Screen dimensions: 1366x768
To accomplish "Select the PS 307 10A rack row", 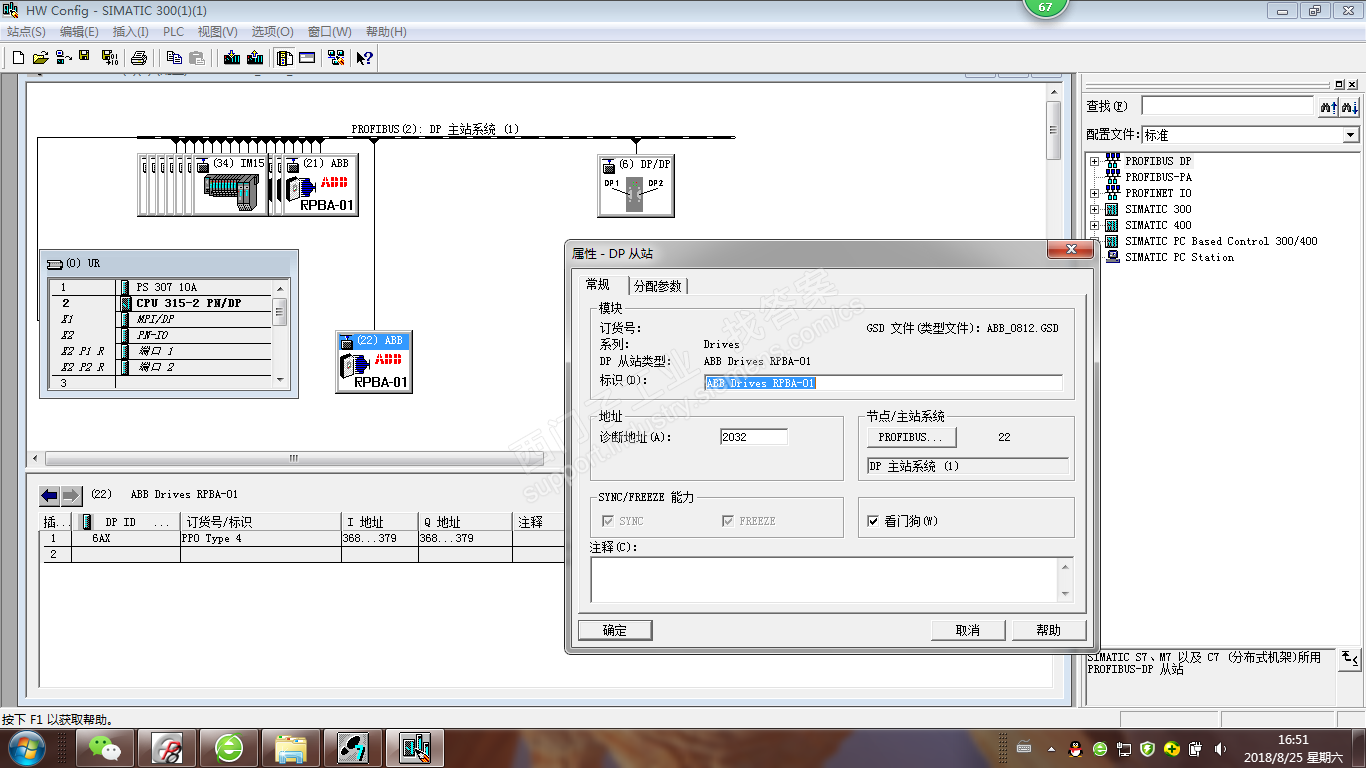I will click(x=160, y=287).
